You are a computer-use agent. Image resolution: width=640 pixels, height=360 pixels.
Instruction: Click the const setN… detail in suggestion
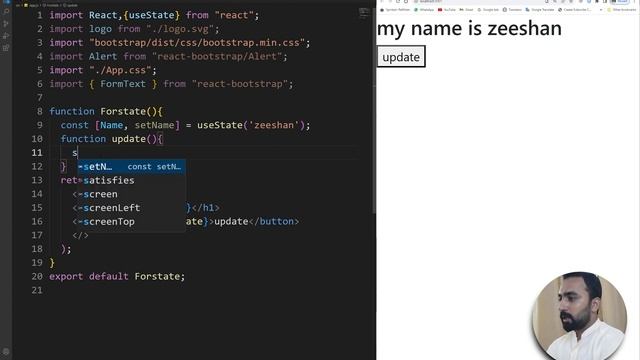154,167
